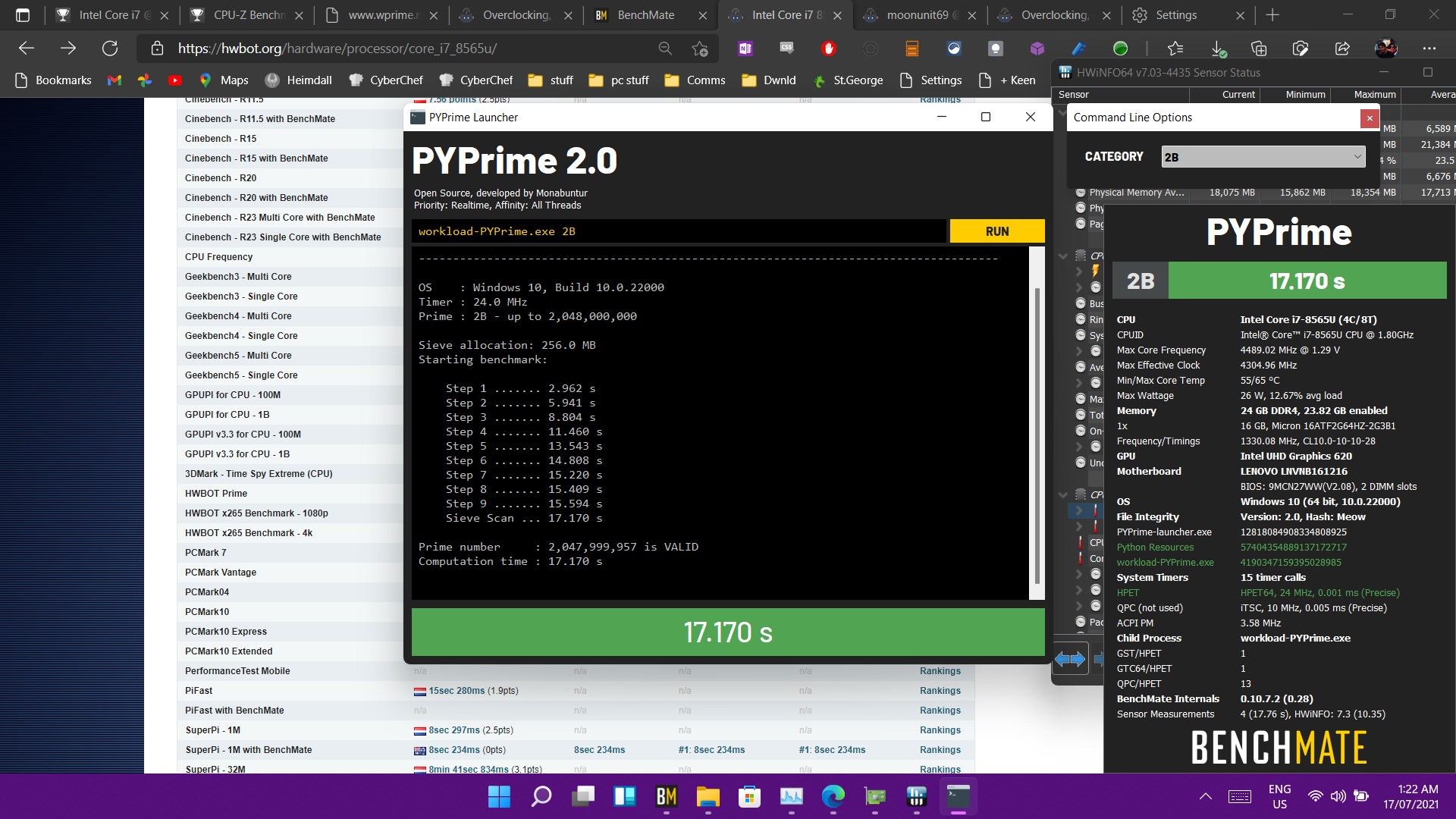Click the Share icon in Edge toolbar
The width and height of the screenshot is (1456, 819).
point(1342,49)
